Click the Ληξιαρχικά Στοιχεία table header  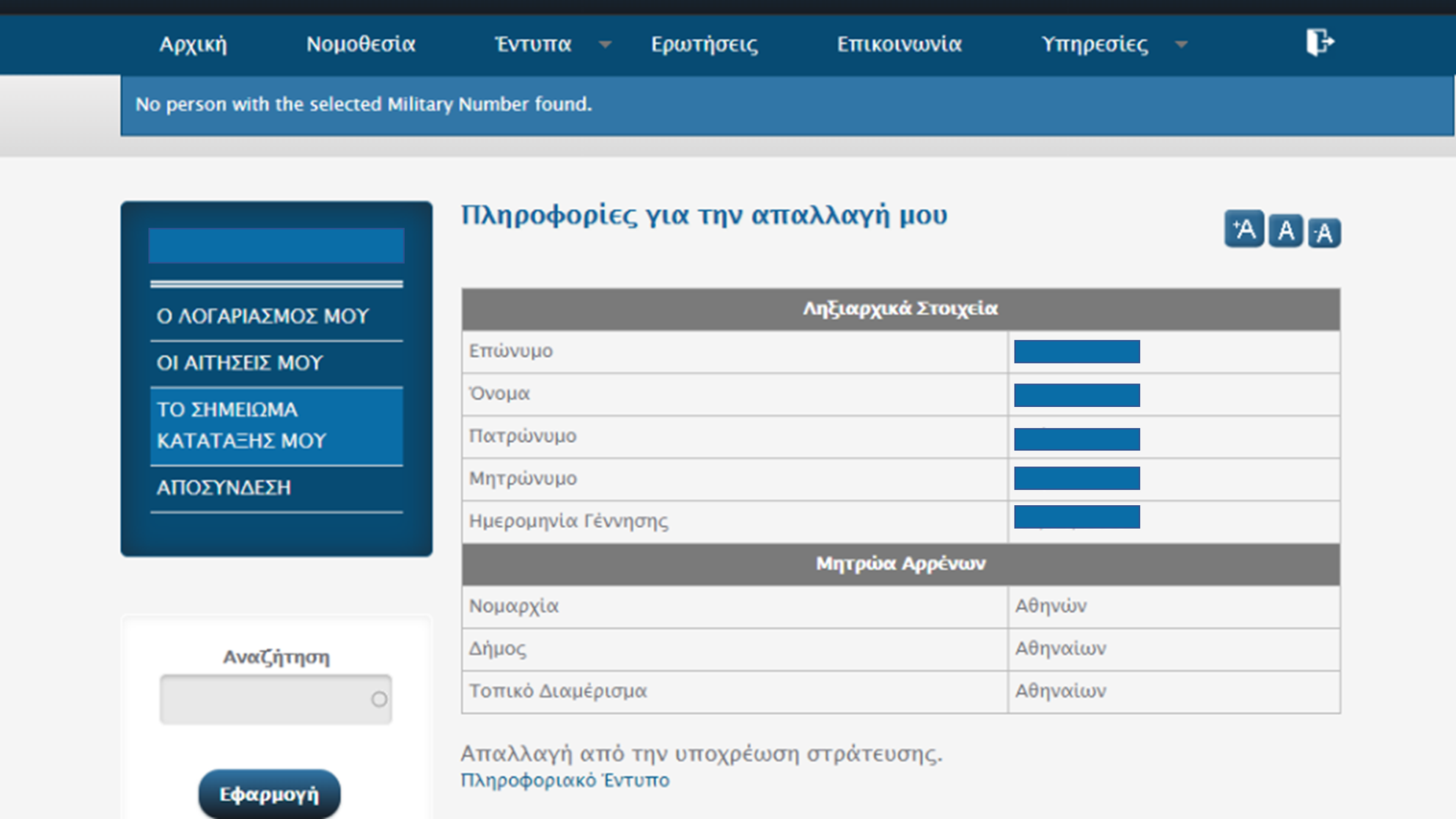[x=900, y=309]
